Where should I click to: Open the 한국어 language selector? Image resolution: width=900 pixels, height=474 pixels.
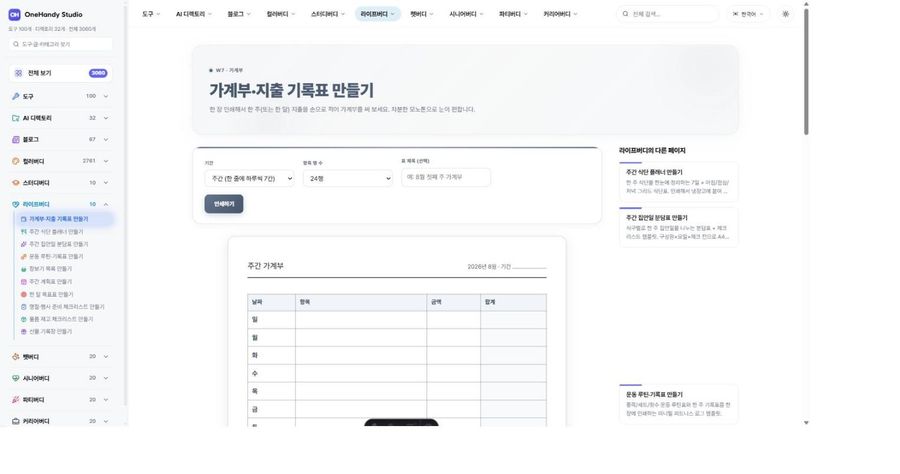coord(748,14)
